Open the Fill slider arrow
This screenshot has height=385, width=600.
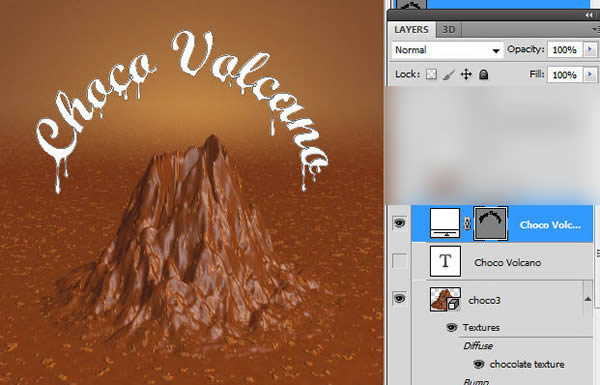590,74
